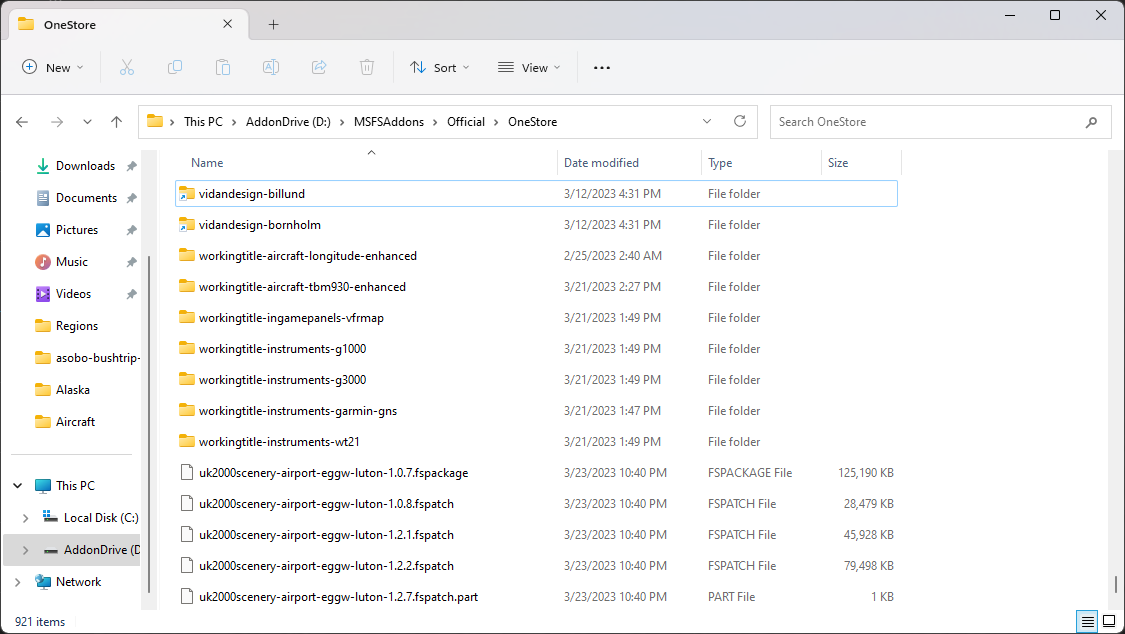The height and width of the screenshot is (634, 1125).
Task: Click MSFSAddons in breadcrumb path
Action: [389, 122]
